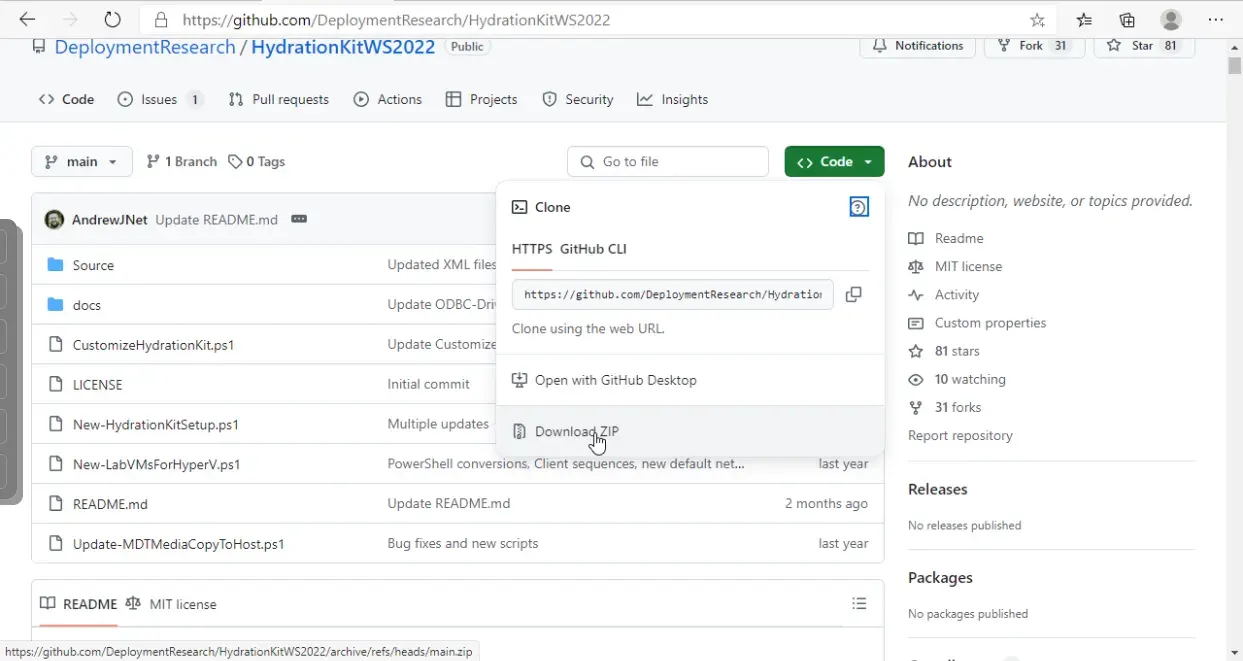Click the file icon beside Update-MDTMediaCopyToHost.ps1
This screenshot has width=1243, height=661.
click(x=56, y=544)
